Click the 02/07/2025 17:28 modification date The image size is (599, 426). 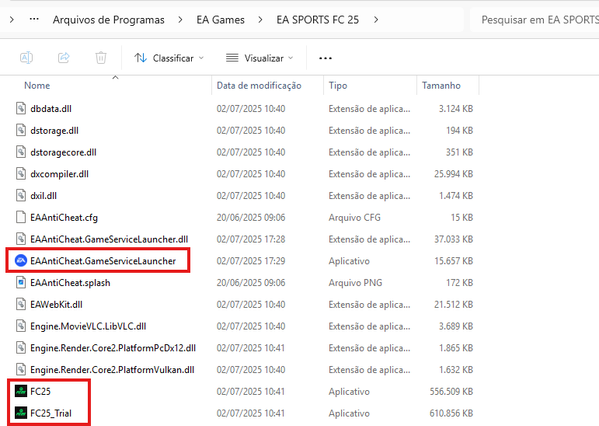(x=251, y=240)
